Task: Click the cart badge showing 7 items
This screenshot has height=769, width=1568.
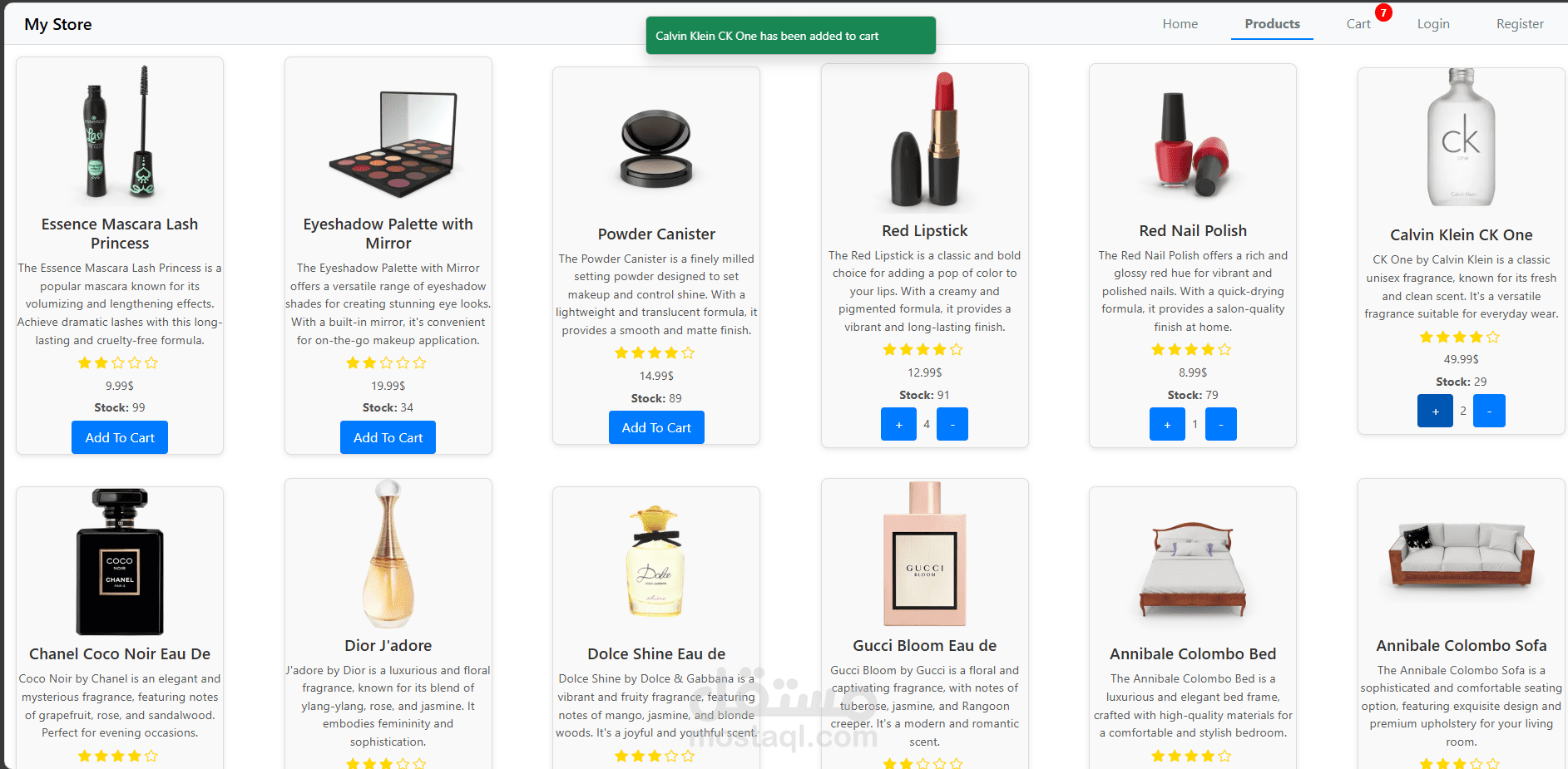Action: click(x=1383, y=12)
